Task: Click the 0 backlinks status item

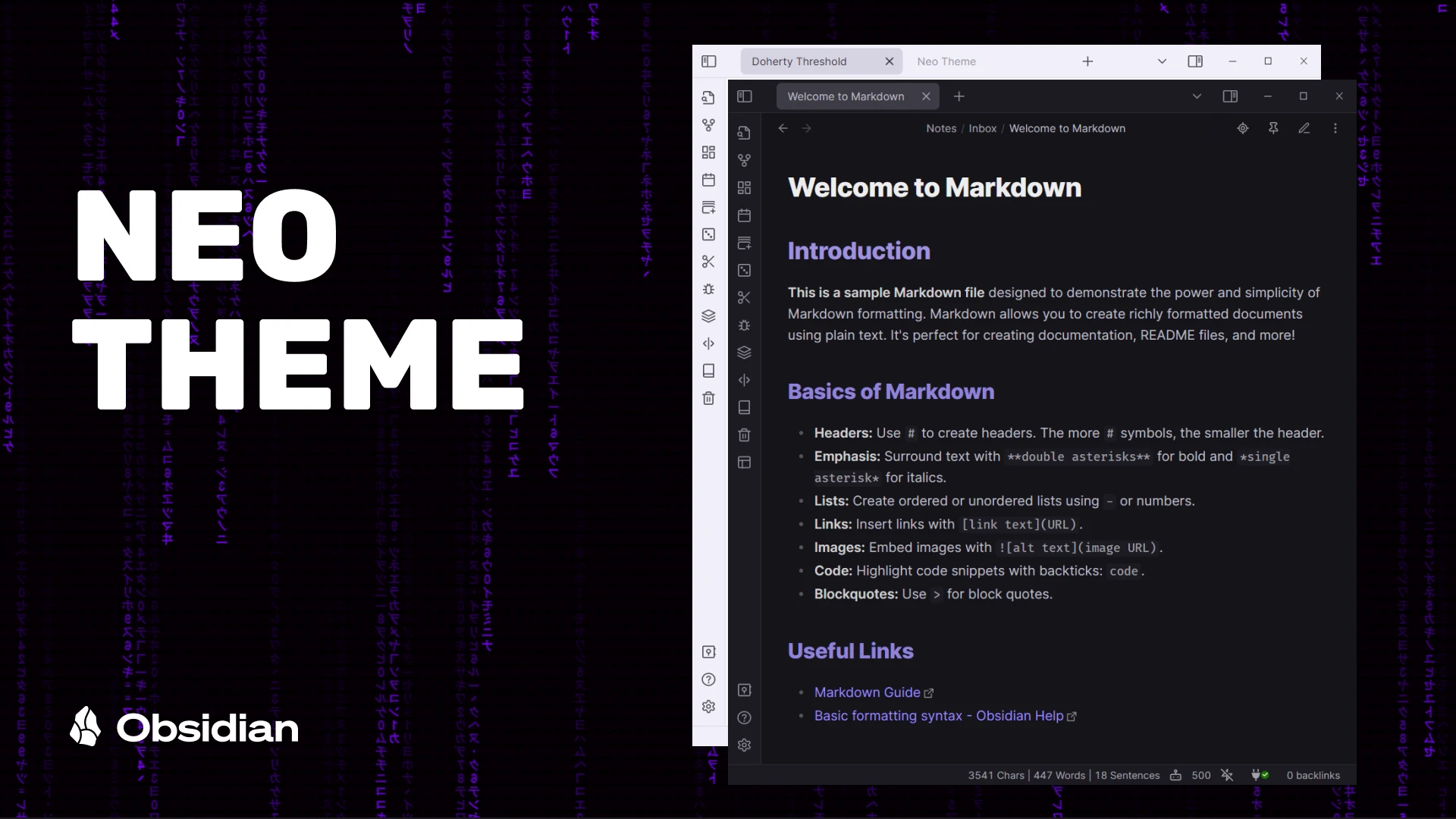Action: click(x=1313, y=775)
